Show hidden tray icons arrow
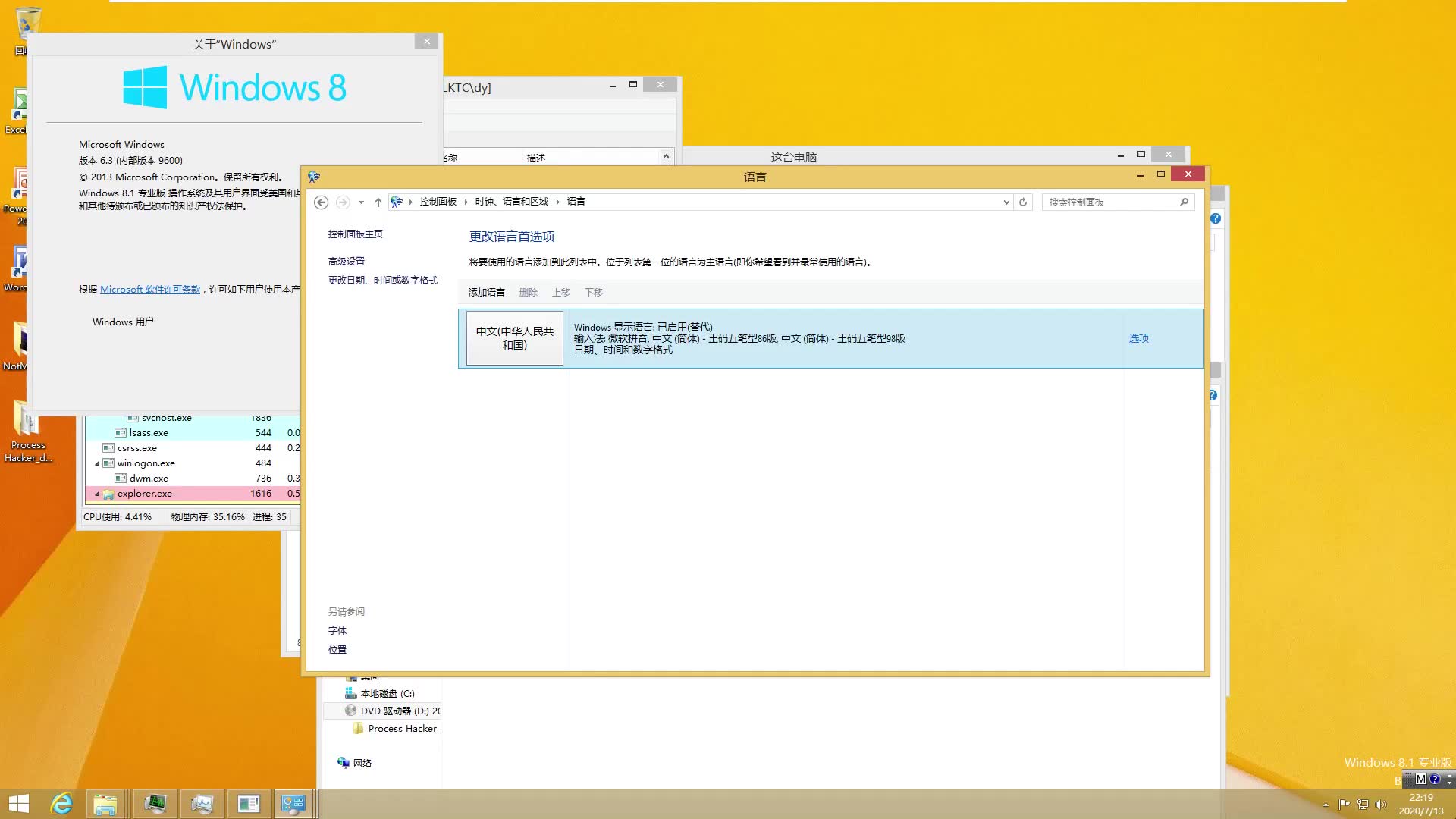Image resolution: width=1456 pixels, height=819 pixels. (x=1326, y=805)
